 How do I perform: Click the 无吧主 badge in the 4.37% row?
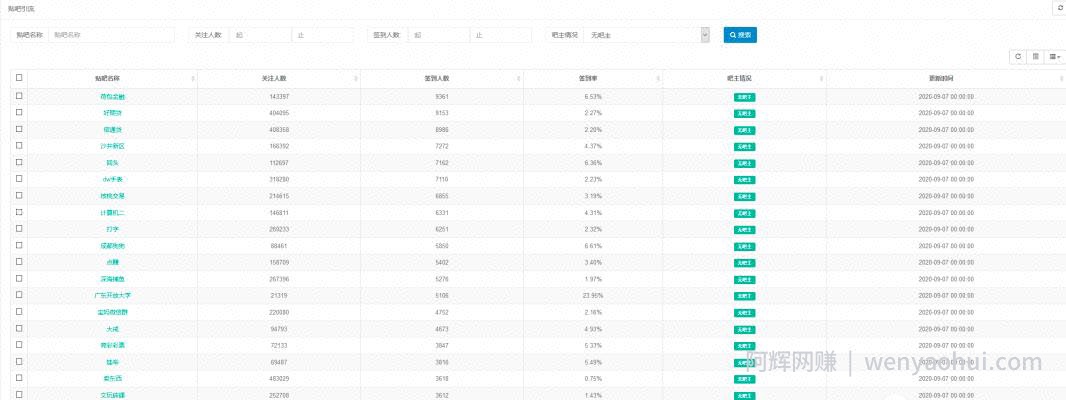(x=744, y=147)
